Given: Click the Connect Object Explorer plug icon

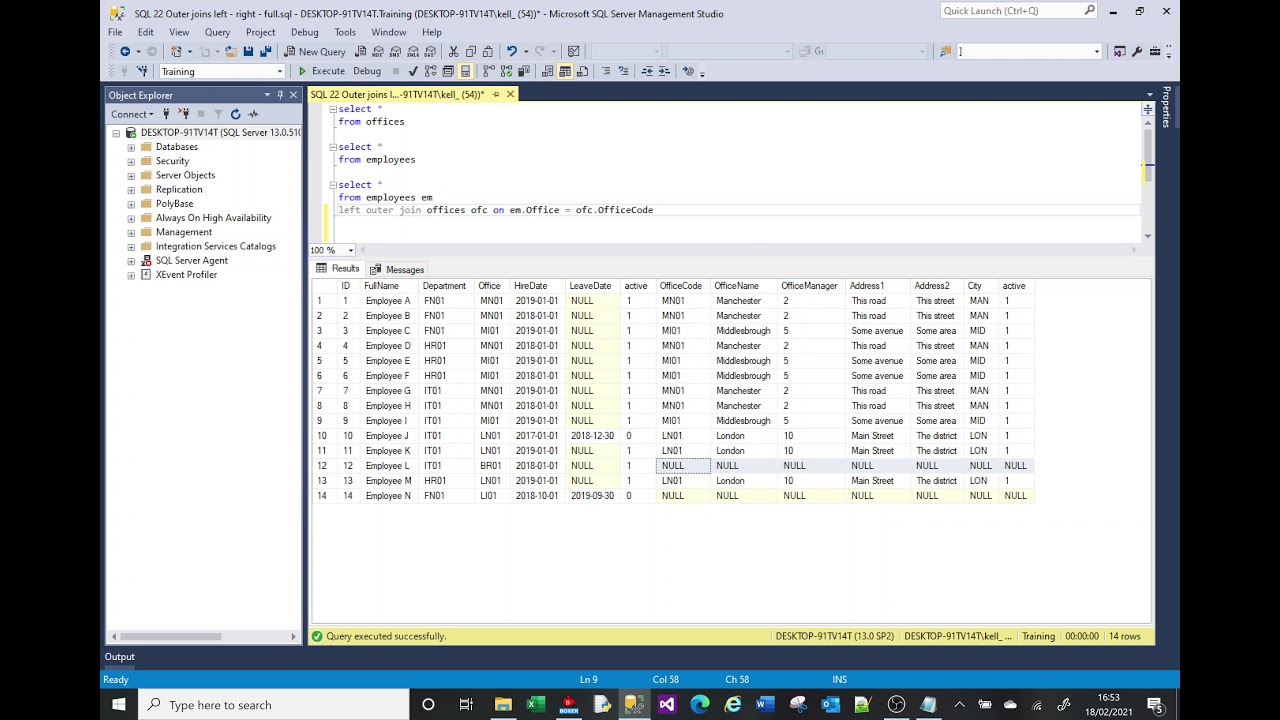Looking at the screenshot, I should (166, 114).
